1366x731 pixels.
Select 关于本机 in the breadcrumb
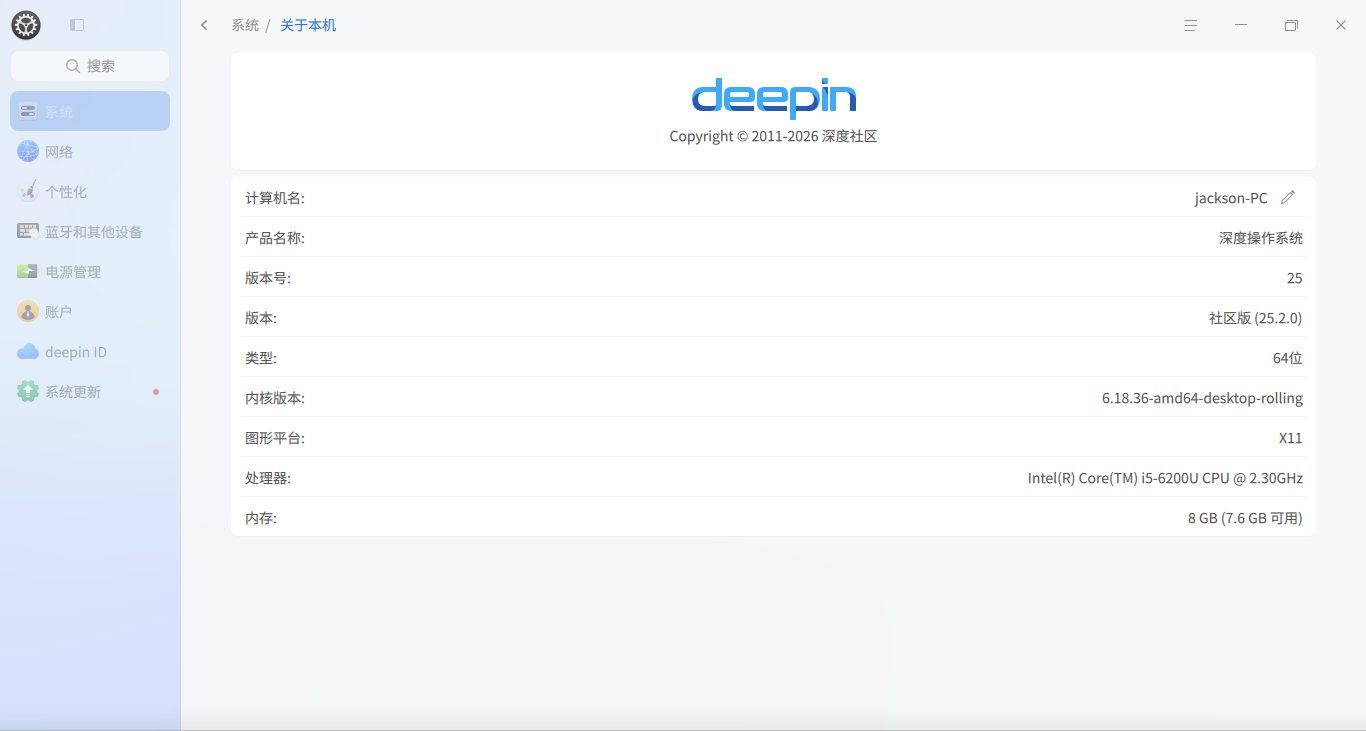[308, 25]
